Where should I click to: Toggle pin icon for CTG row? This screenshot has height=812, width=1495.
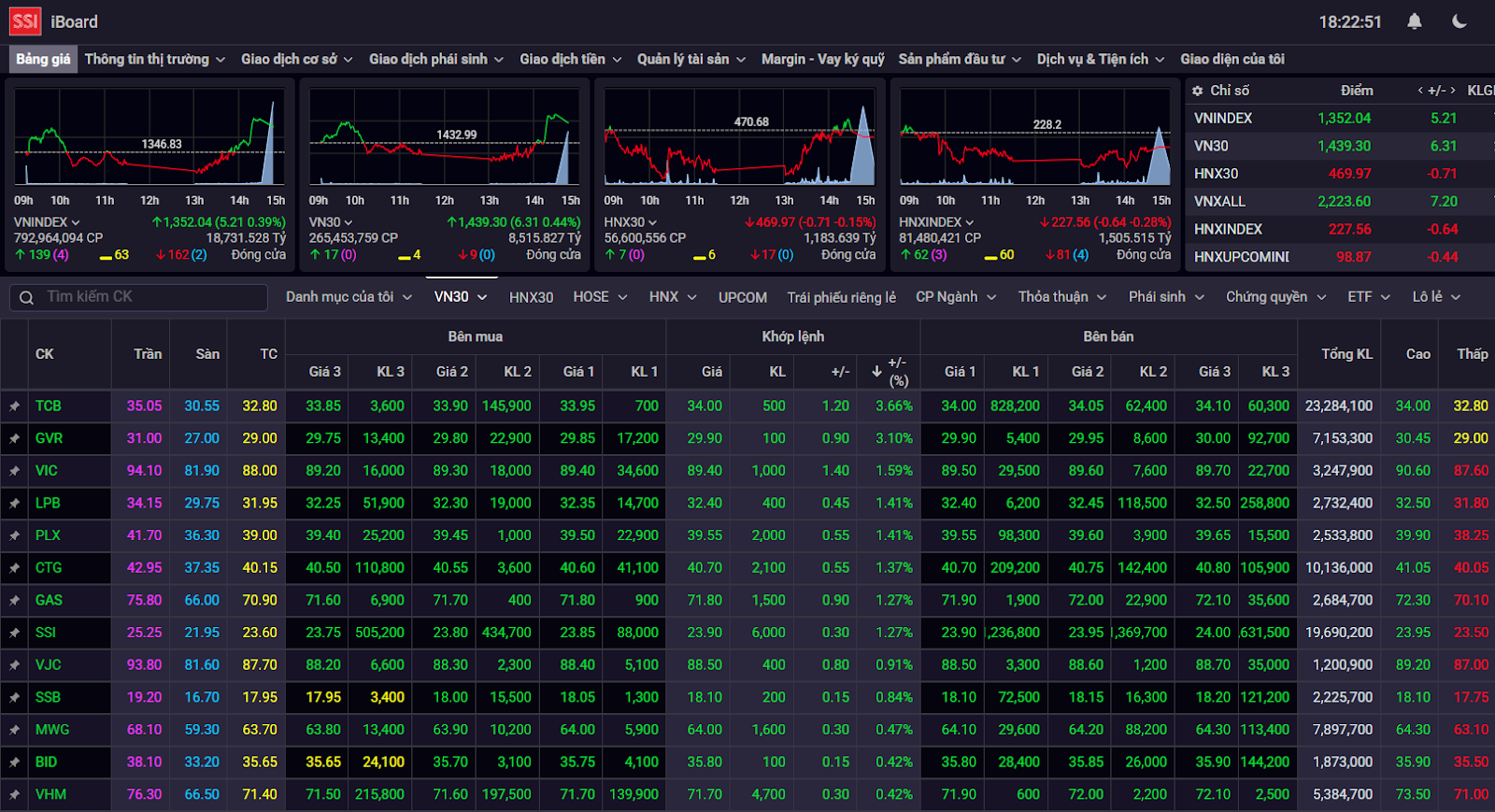tap(14, 568)
